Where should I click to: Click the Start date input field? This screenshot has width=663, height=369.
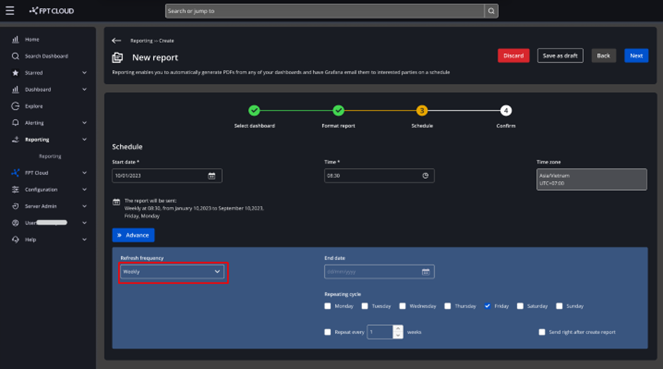click(x=167, y=176)
